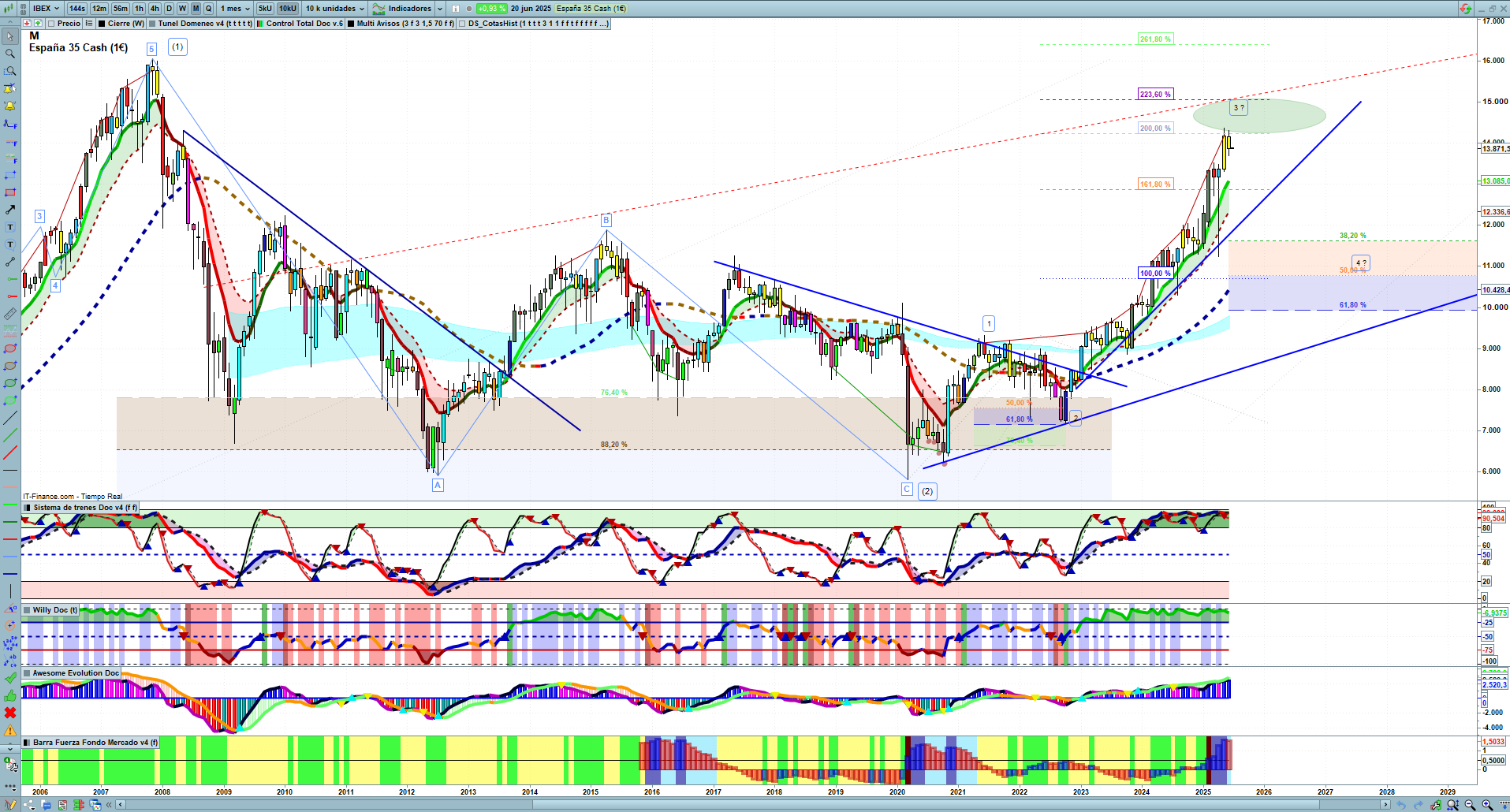This screenshot has width=1510, height=812.
Task: Click the +0,93 % change badge
Action: (491, 9)
